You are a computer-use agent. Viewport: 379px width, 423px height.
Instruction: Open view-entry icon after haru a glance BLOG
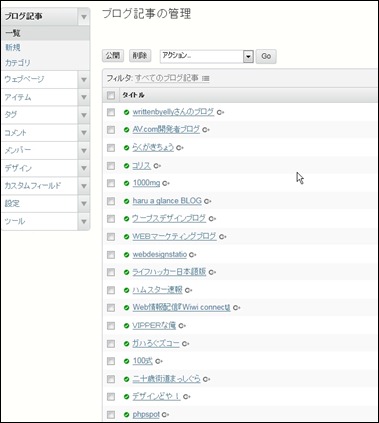click(208, 201)
